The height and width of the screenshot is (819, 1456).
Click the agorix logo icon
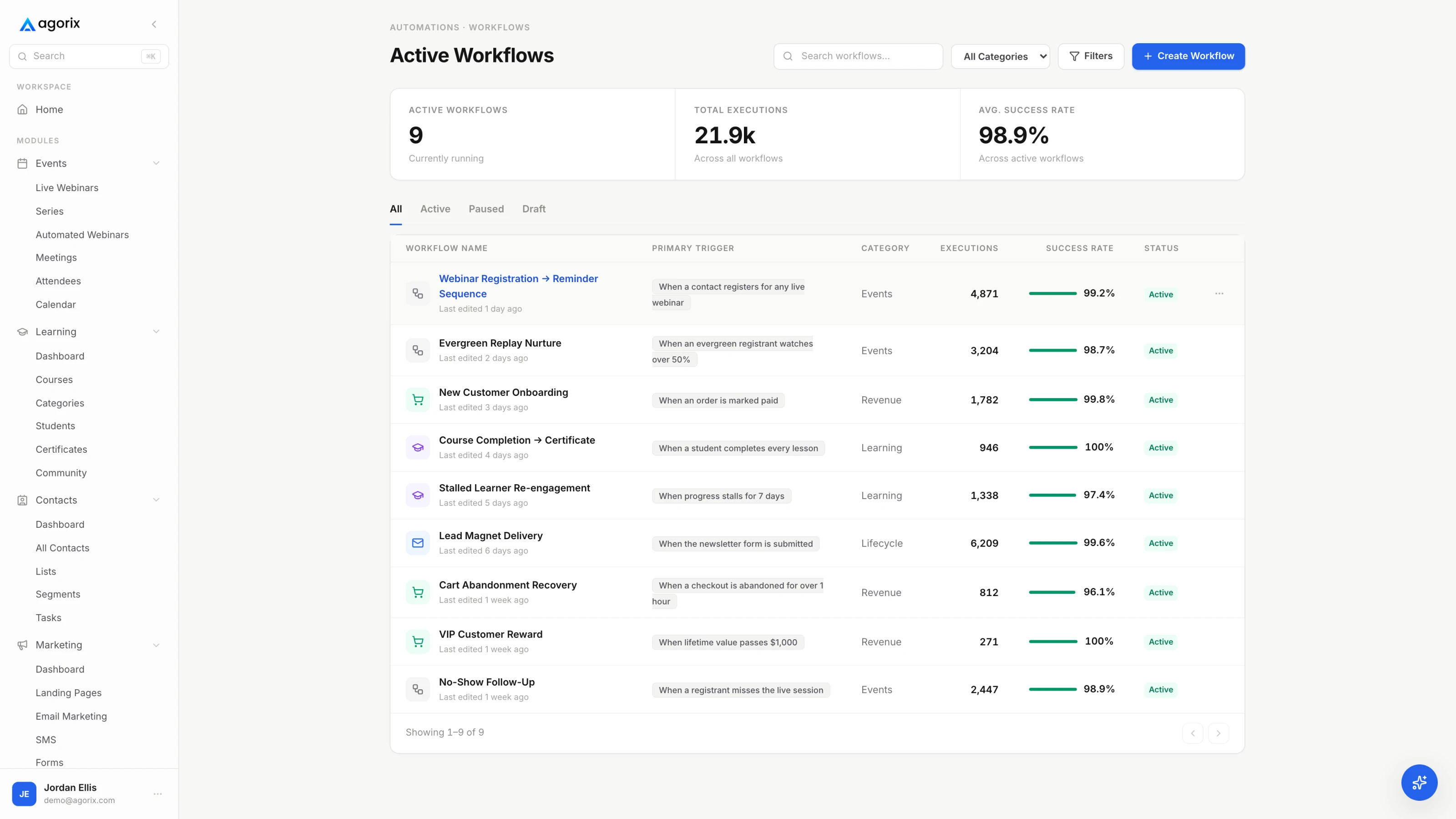27,24
